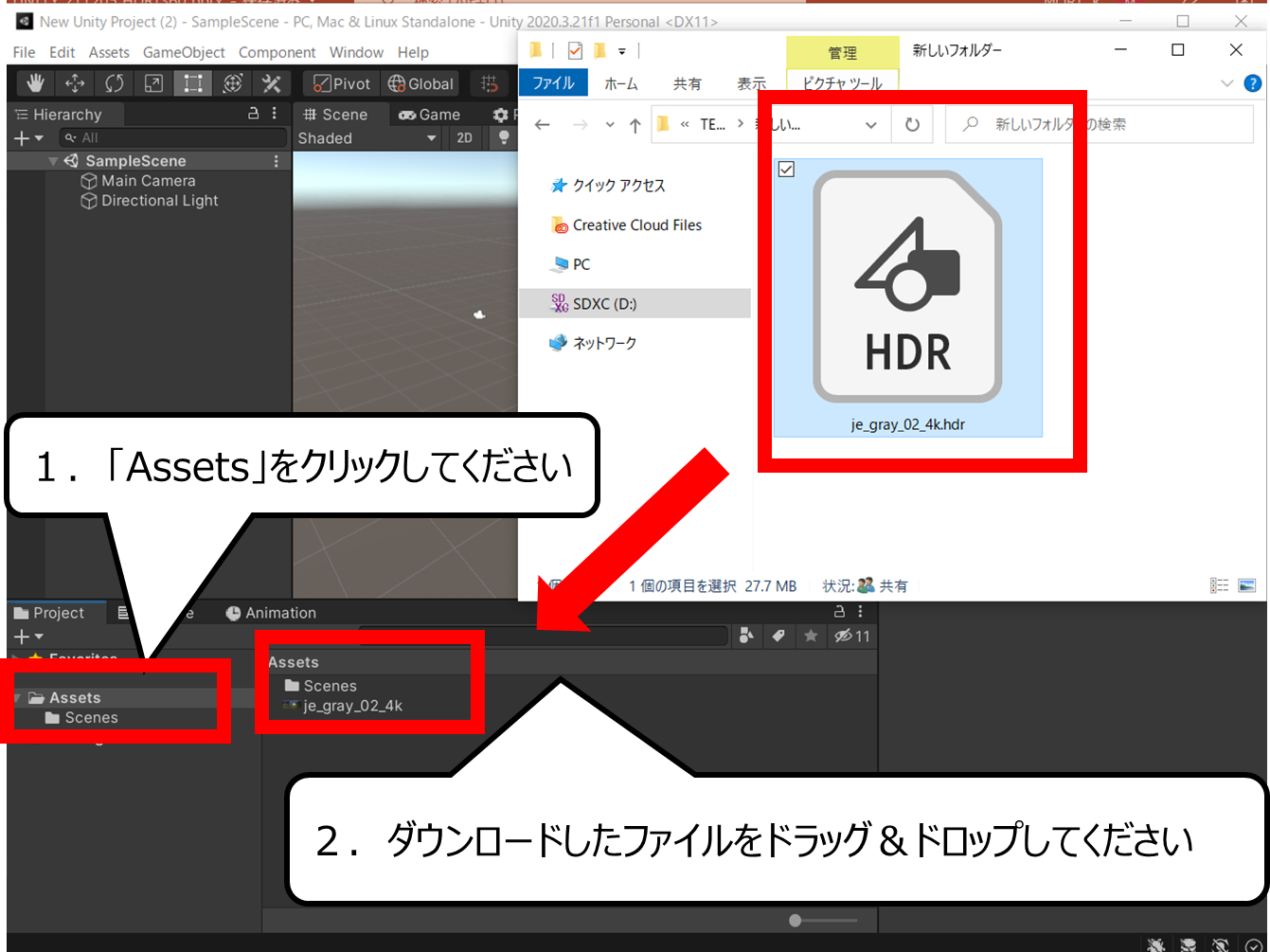Click the Project panel search field
The height and width of the screenshot is (952, 1270).
tap(543, 636)
